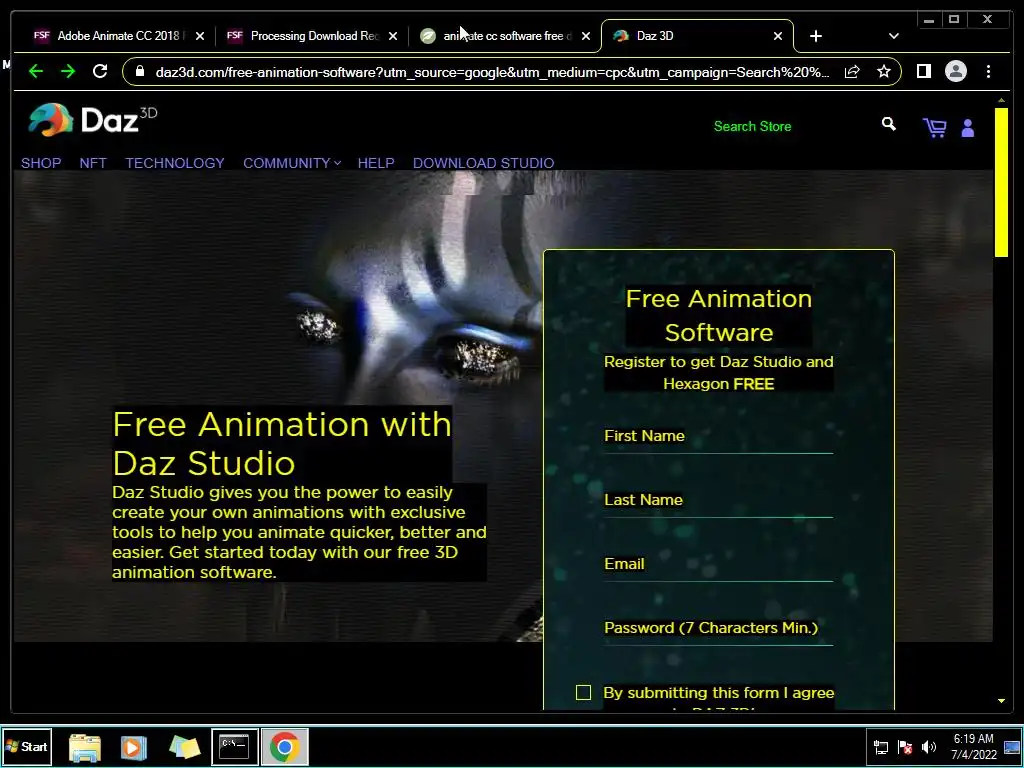This screenshot has width=1024, height=768.
Task: Open the Windows Start menu
Action: 26,746
